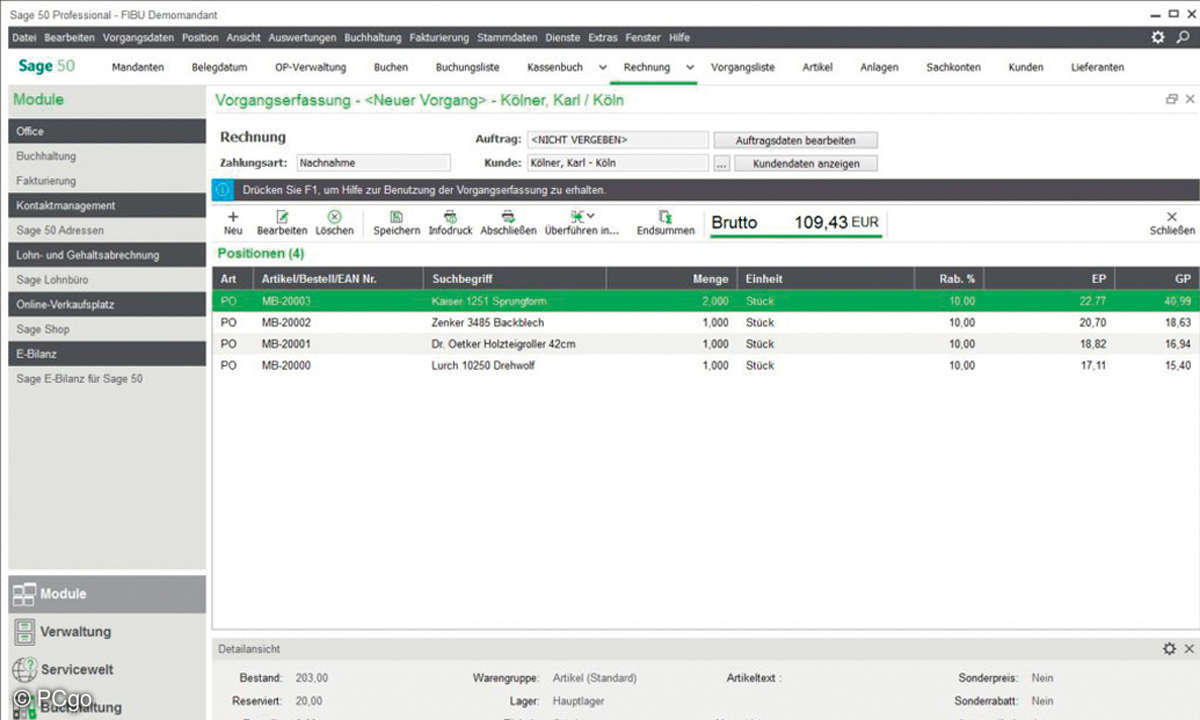Screen dimensions: 1200x720
Task: Switch to the OP-Verwaltung tab
Action: (x=310, y=67)
